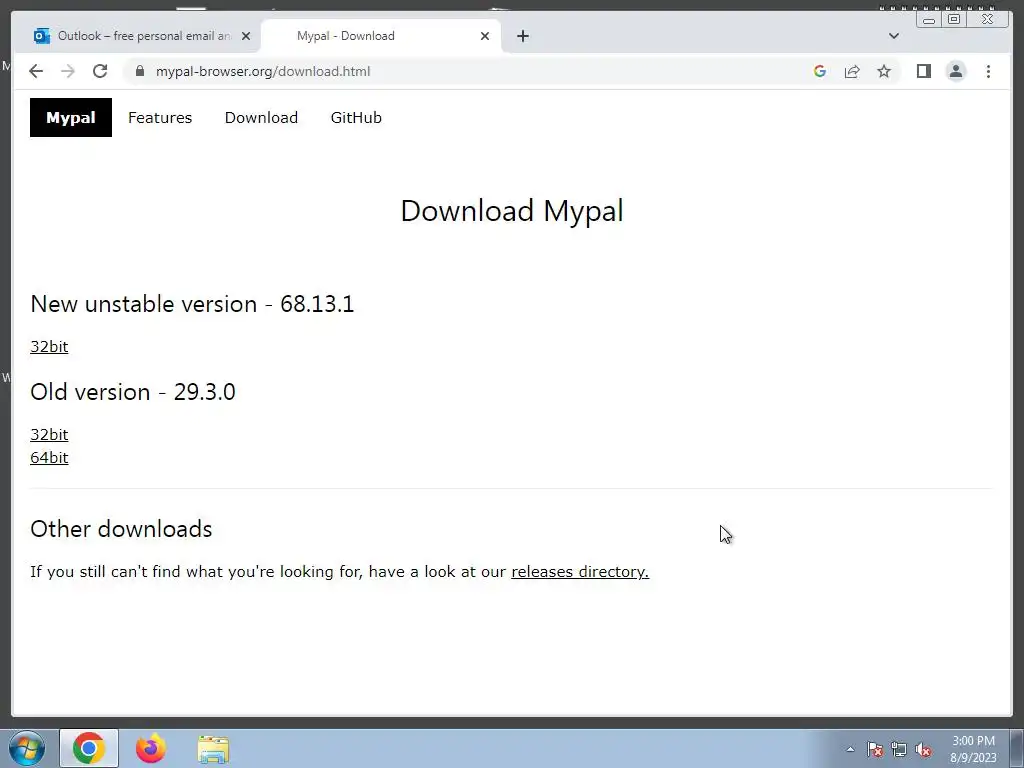Share this page using the share icon
Image resolution: width=1024 pixels, height=768 pixels.
[x=852, y=71]
